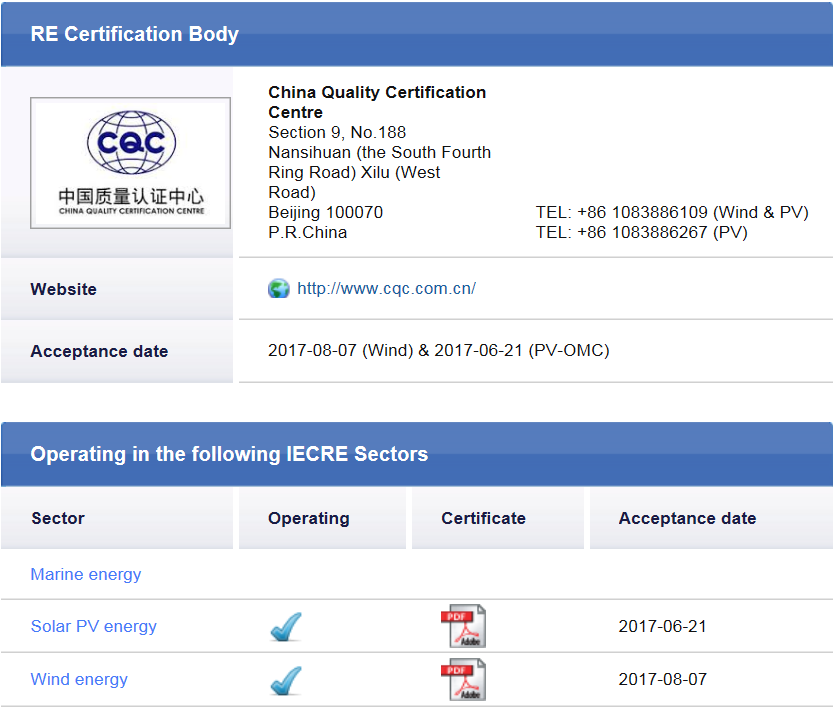Click the Wind energy operating checkmark

tap(286, 680)
